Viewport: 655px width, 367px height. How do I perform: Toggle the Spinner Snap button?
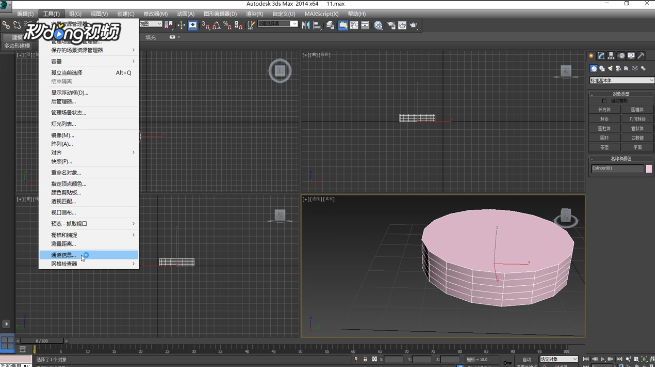pos(239,25)
